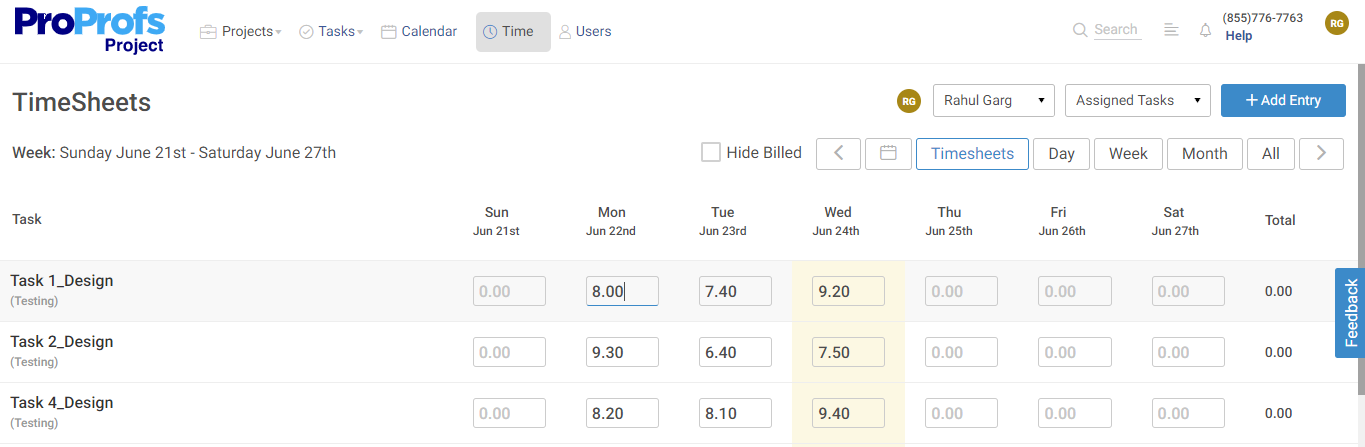Switch to the Day view
This screenshot has width=1365, height=447.
click(x=1061, y=153)
